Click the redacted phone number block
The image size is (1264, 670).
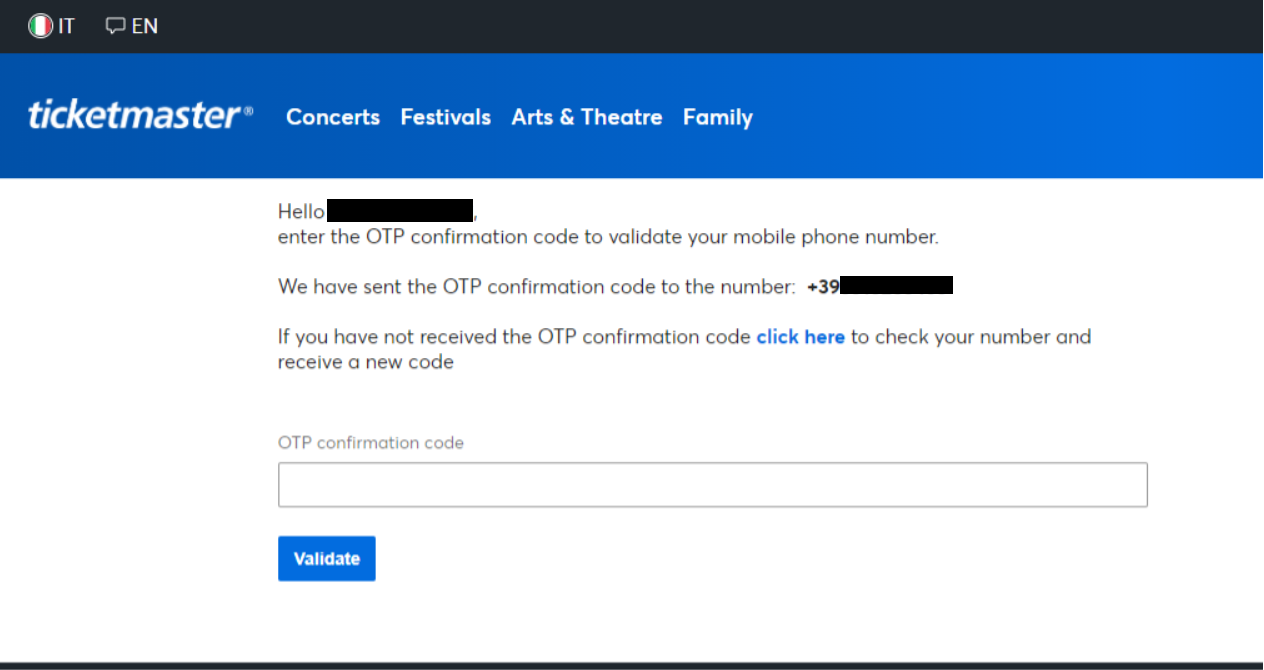coord(896,286)
